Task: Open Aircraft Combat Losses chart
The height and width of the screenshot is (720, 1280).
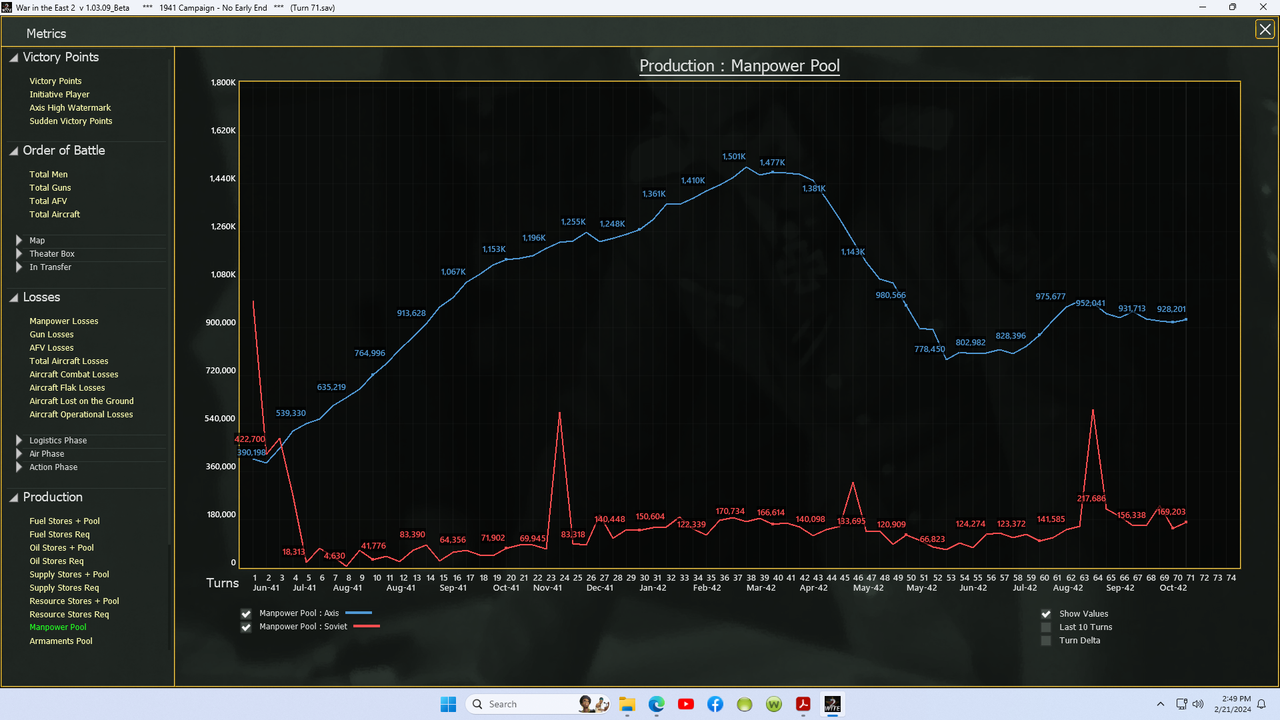Action: (74, 374)
